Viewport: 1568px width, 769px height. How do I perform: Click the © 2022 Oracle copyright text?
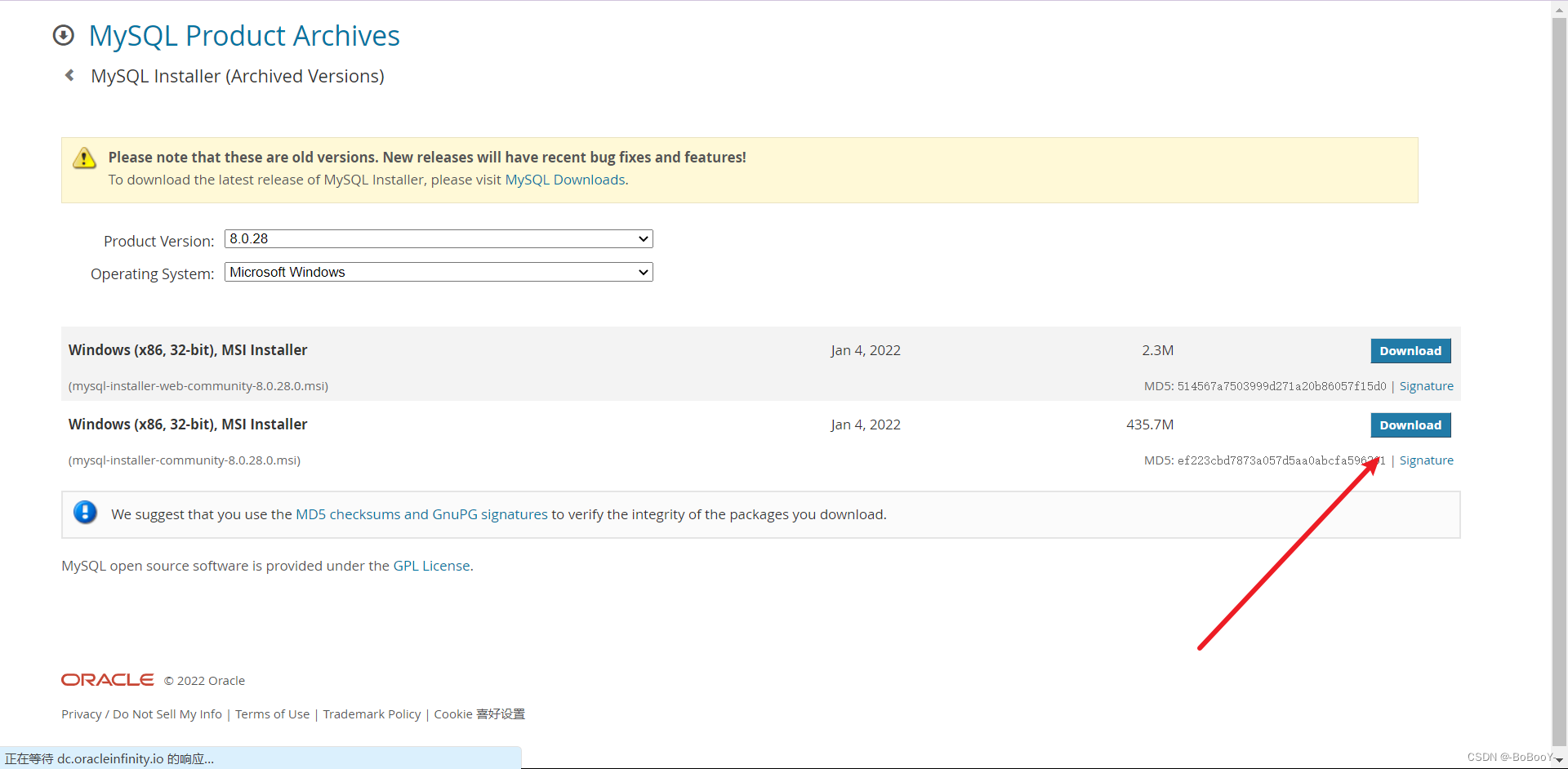[x=204, y=681]
